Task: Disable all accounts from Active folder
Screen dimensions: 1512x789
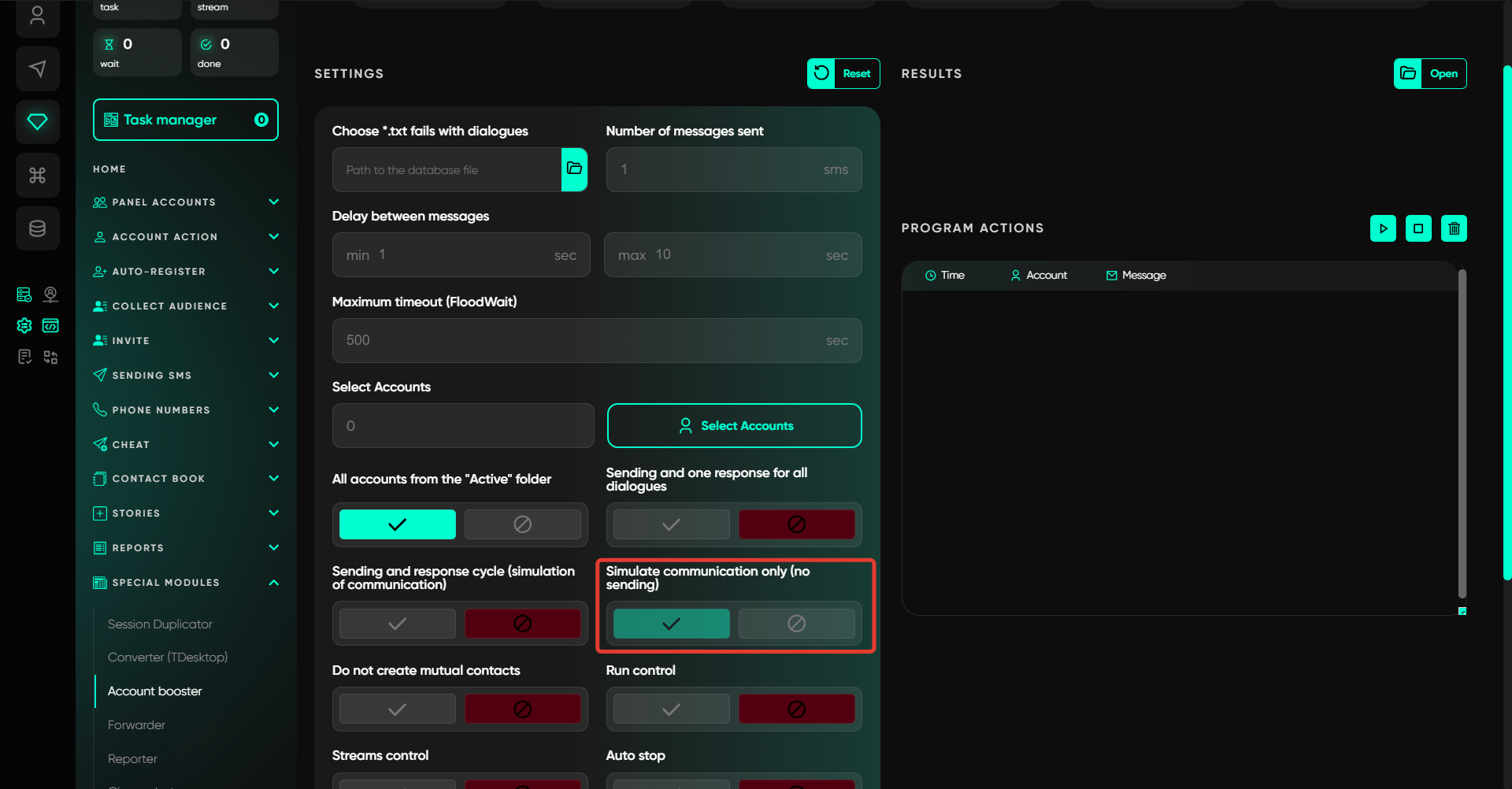Action: click(522, 524)
